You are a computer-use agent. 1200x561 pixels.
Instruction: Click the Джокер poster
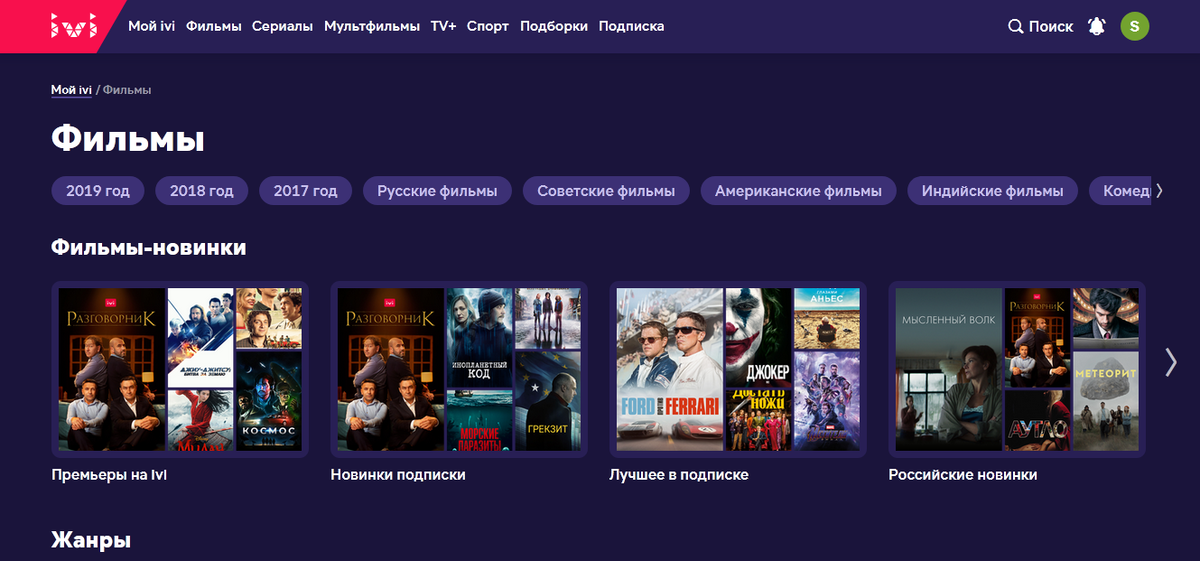coord(758,338)
